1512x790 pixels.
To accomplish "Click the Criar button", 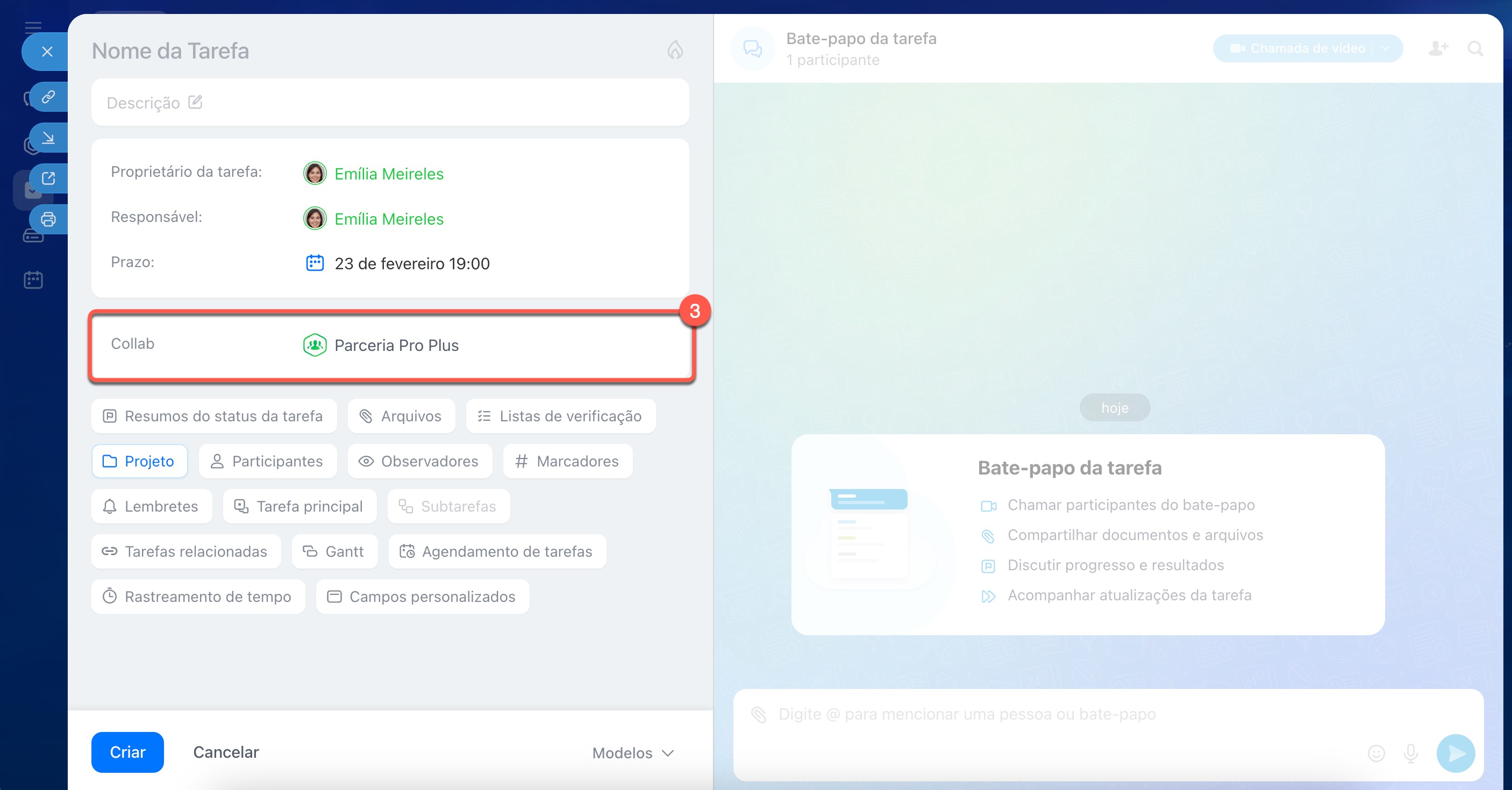I will click(127, 752).
